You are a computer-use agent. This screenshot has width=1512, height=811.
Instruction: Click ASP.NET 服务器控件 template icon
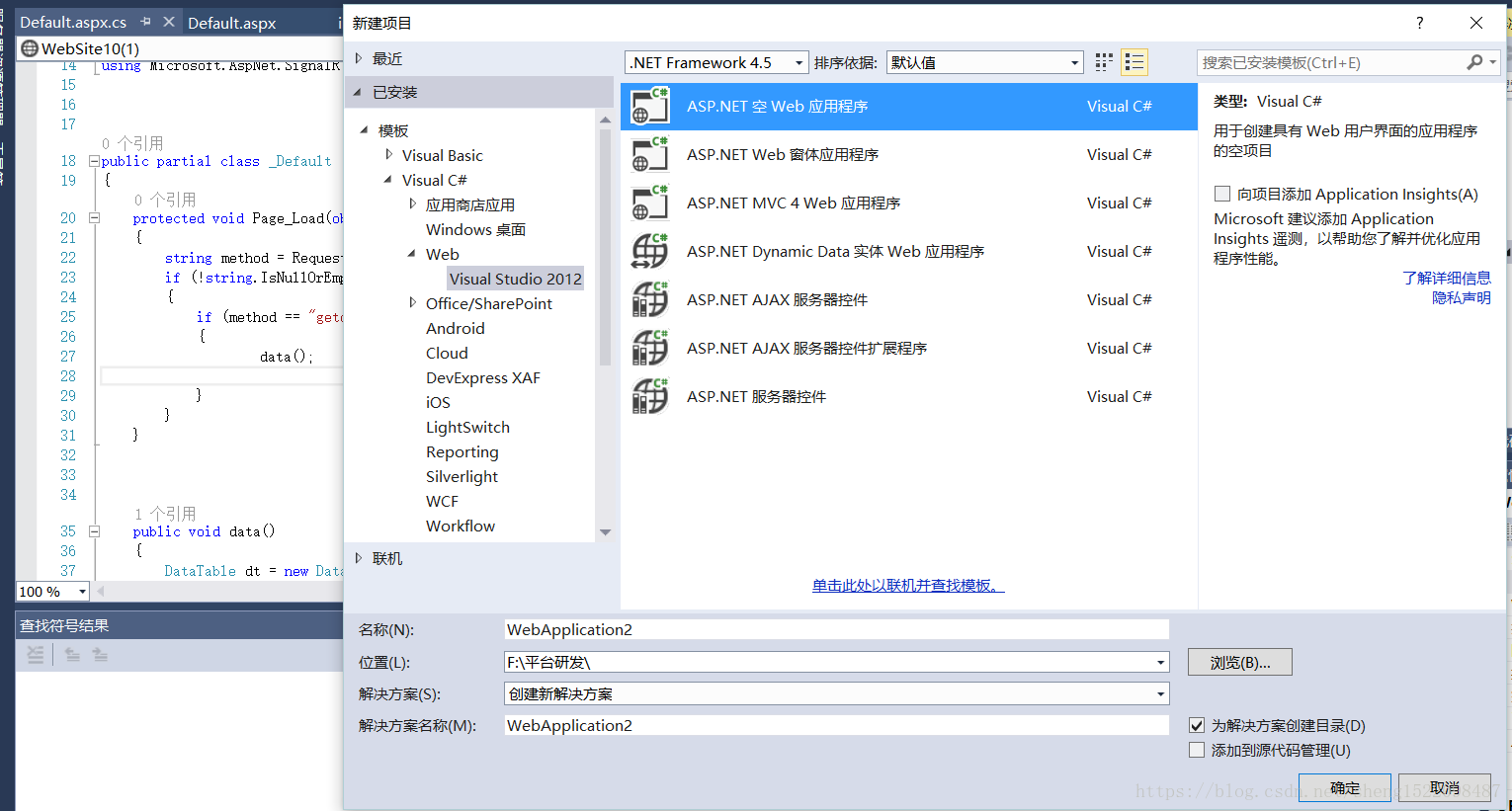(x=650, y=396)
